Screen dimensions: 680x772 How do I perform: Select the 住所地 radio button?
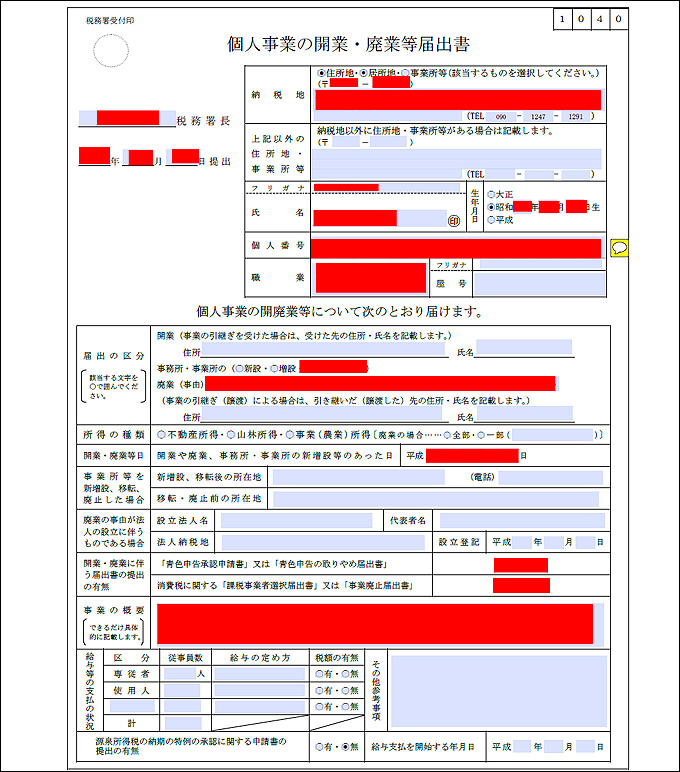click(321, 73)
